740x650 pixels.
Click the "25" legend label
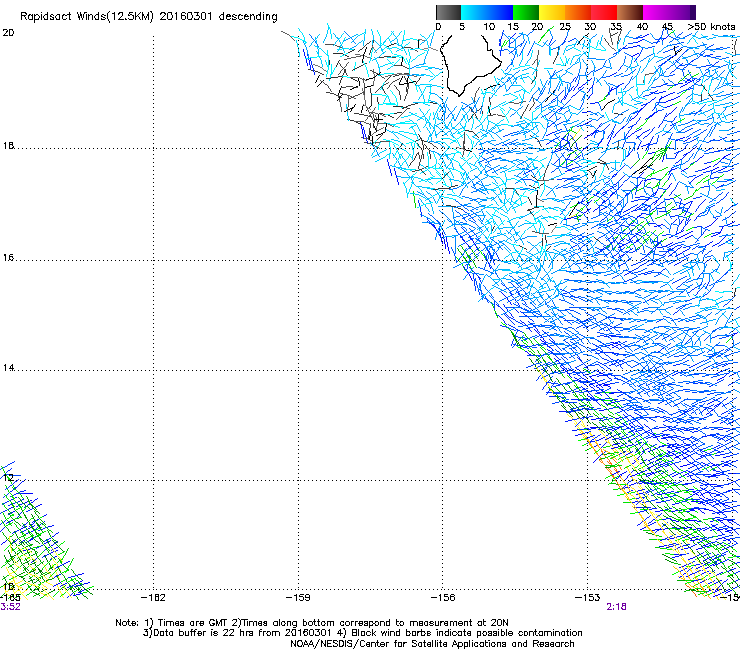pyautogui.click(x=565, y=27)
